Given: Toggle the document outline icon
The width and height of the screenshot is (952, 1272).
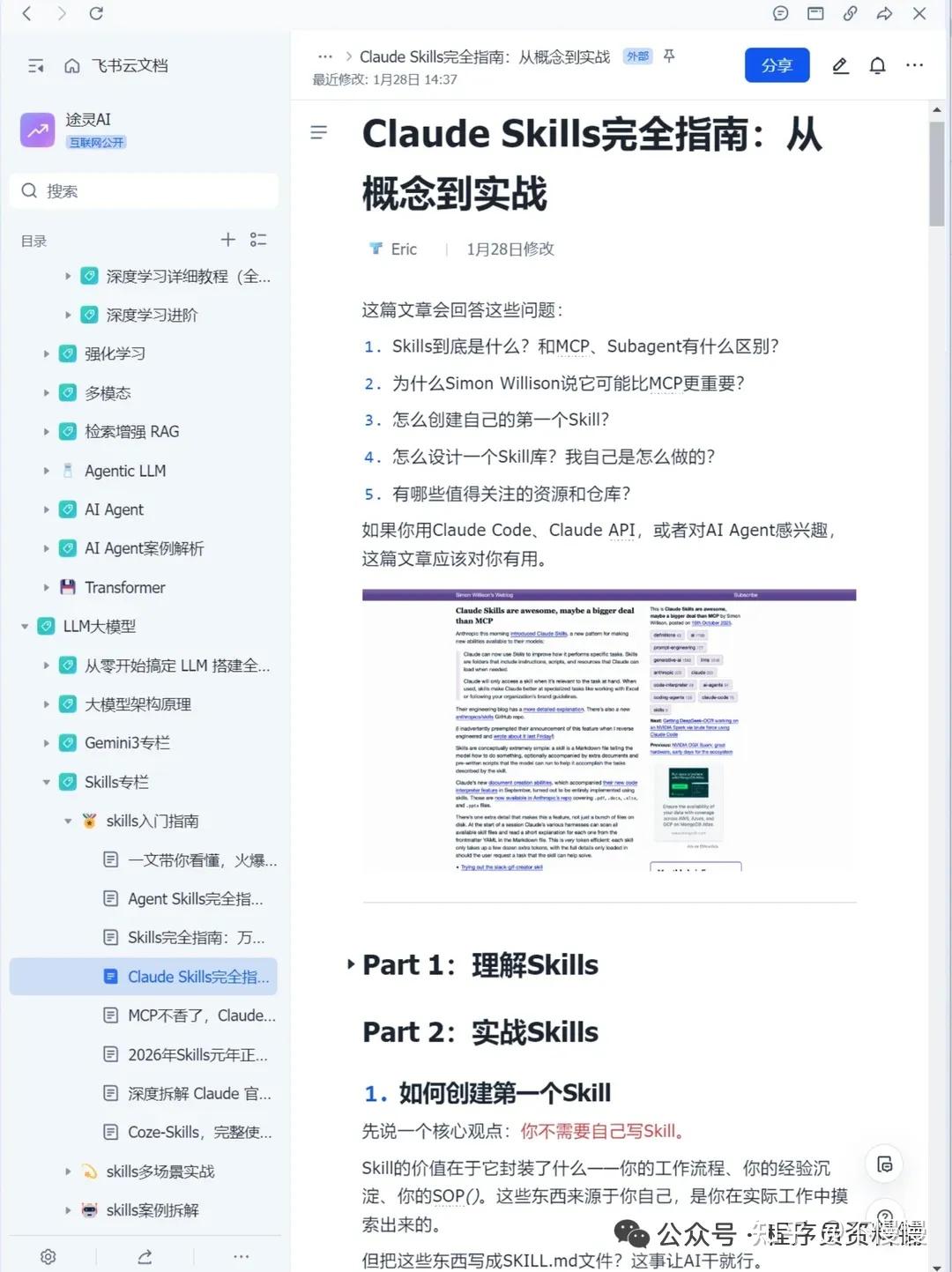Looking at the screenshot, I should [x=319, y=132].
